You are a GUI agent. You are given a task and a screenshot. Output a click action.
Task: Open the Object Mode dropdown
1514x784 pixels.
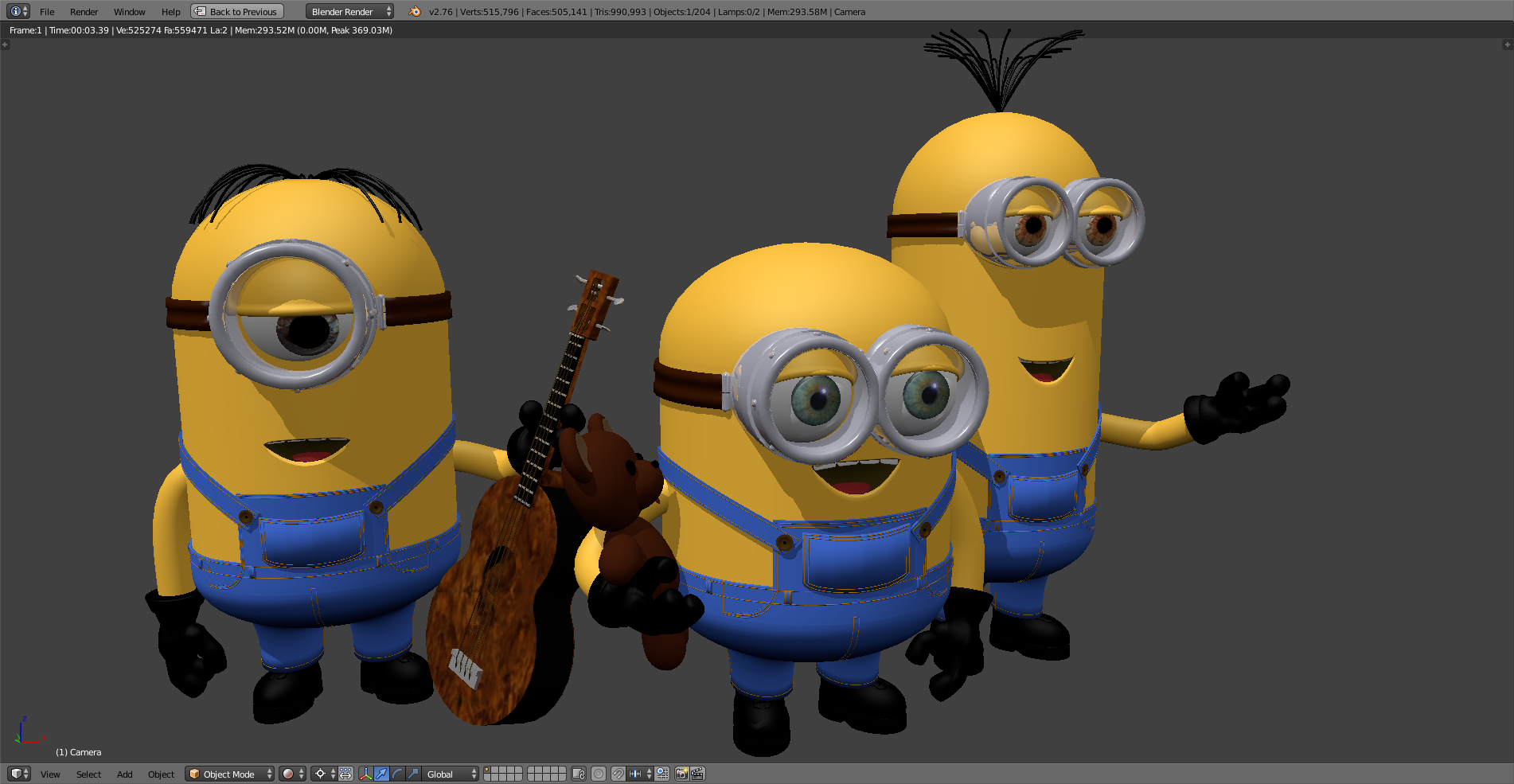(x=229, y=774)
